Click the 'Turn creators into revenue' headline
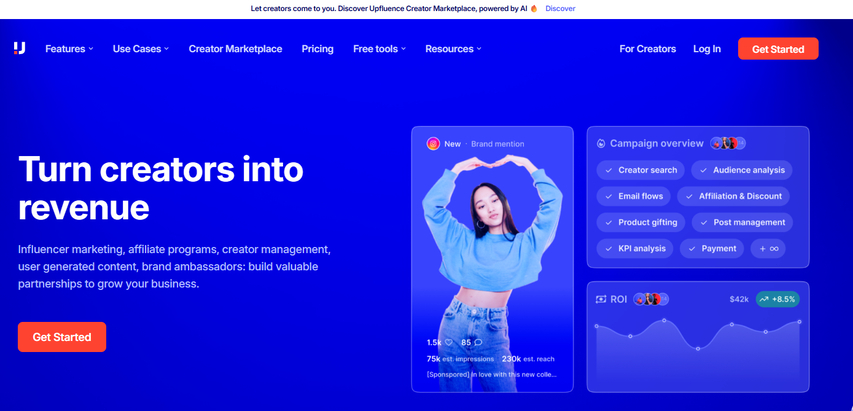Screen dimensions: 853x411 (160, 188)
